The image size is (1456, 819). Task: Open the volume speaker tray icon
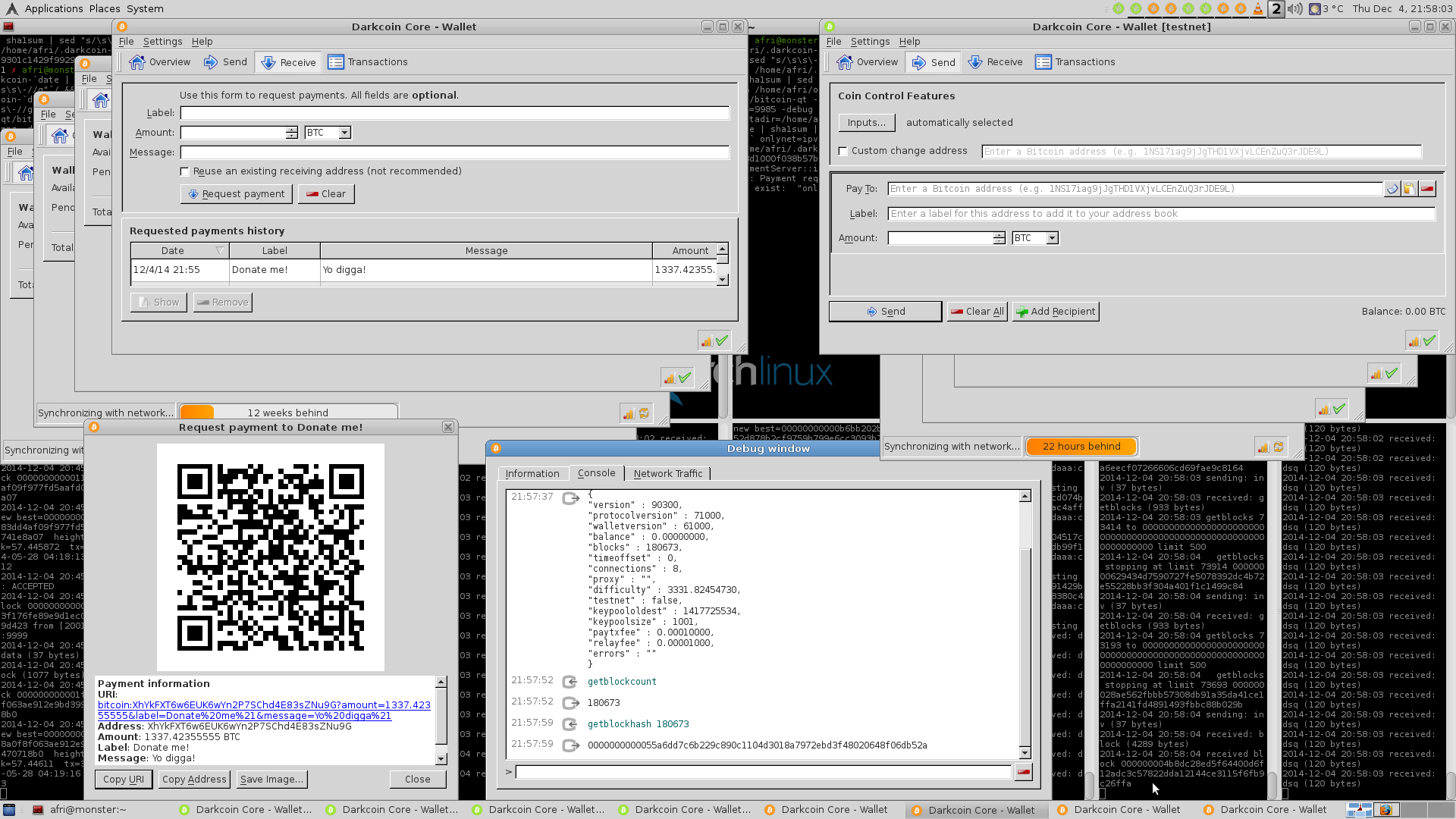(1295, 9)
